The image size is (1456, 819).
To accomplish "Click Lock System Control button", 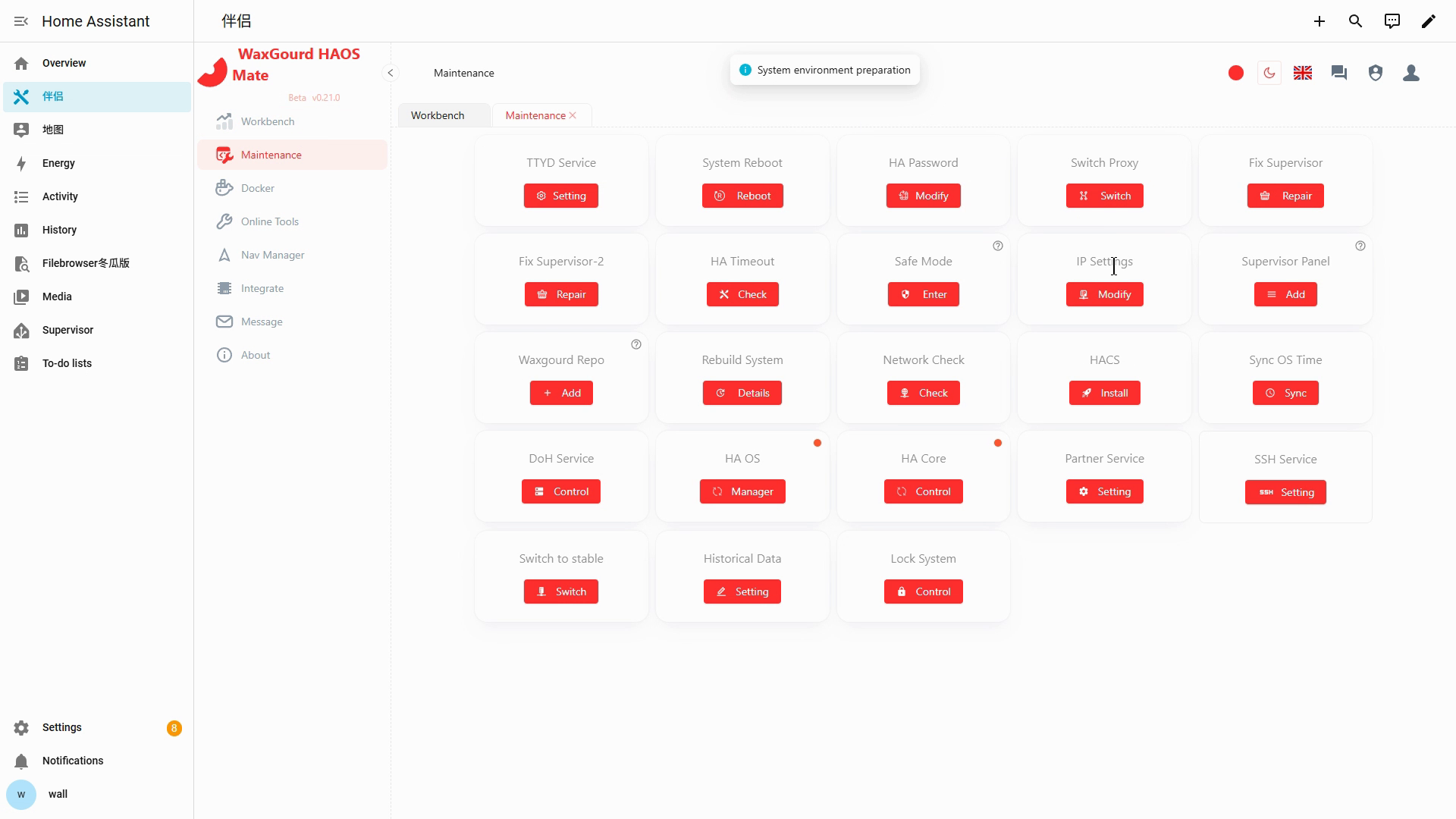I will (x=924, y=591).
